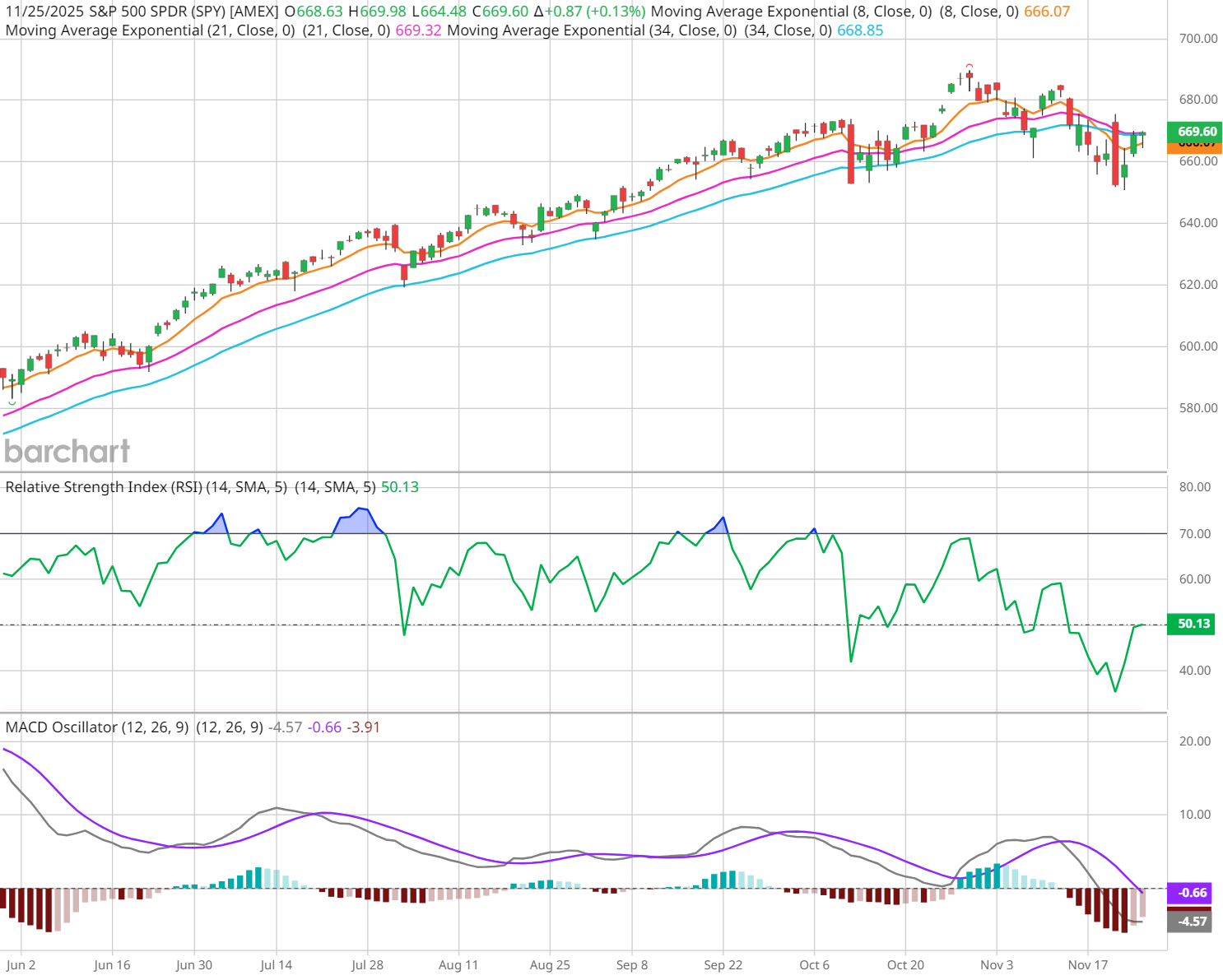Click the 40.00 RSI axis label

1195,671
